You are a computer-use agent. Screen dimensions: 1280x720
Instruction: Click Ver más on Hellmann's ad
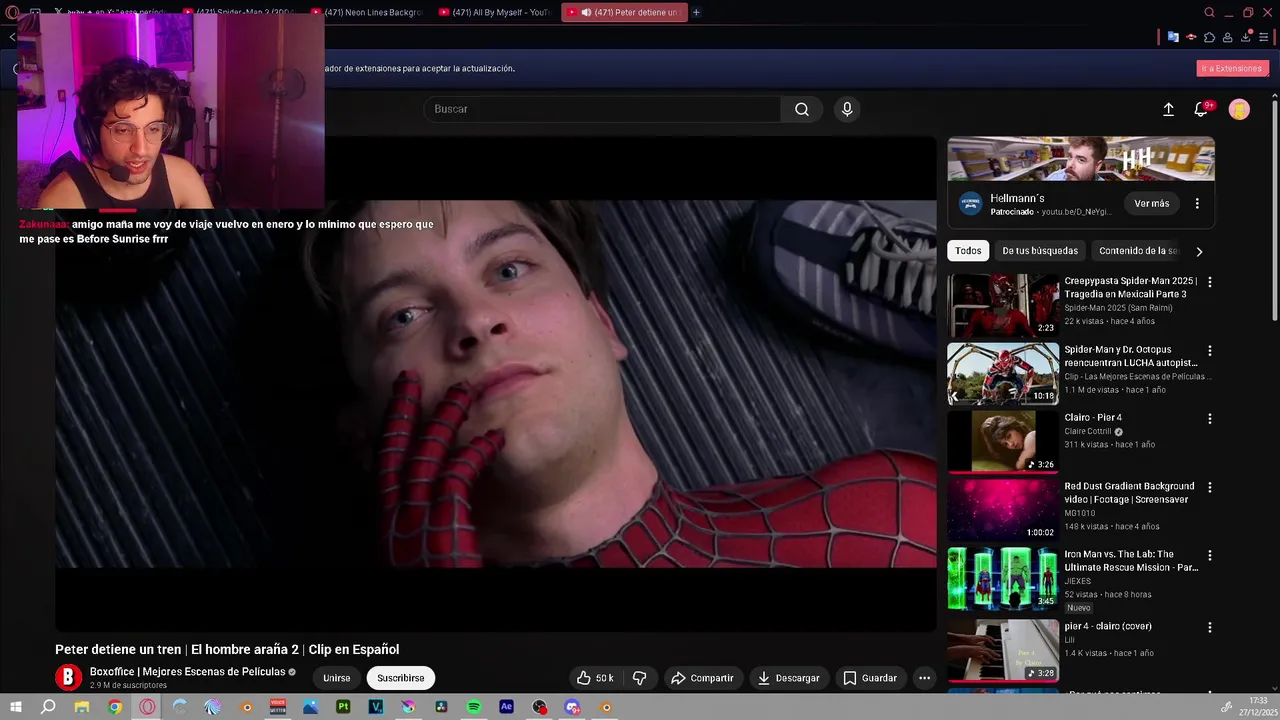click(x=1152, y=203)
